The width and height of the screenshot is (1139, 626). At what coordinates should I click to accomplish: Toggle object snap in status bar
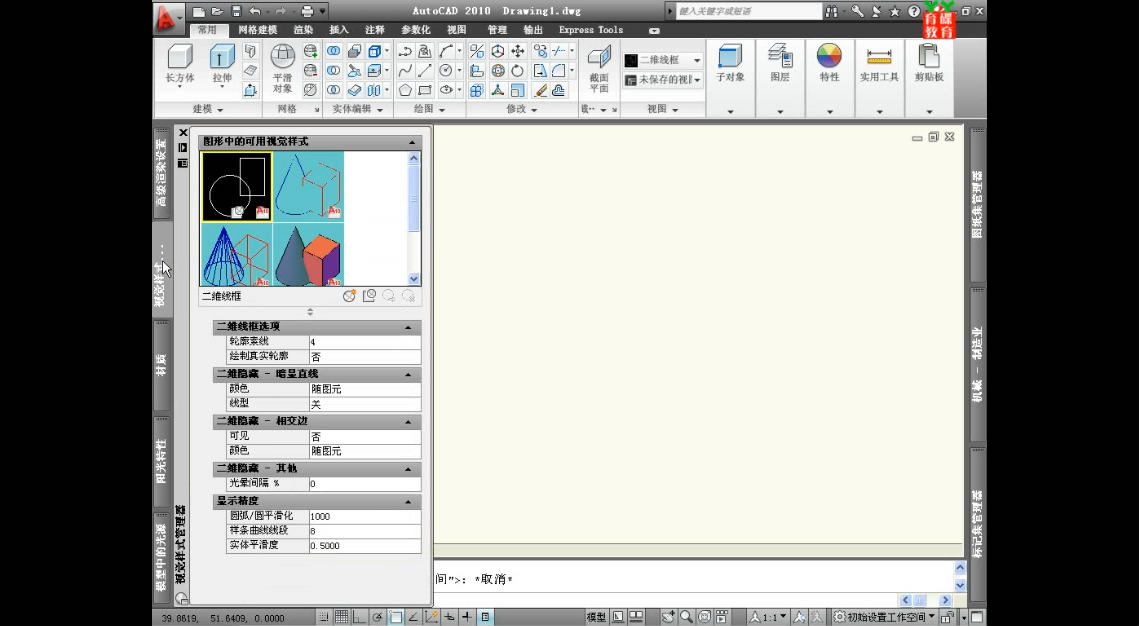(x=396, y=617)
